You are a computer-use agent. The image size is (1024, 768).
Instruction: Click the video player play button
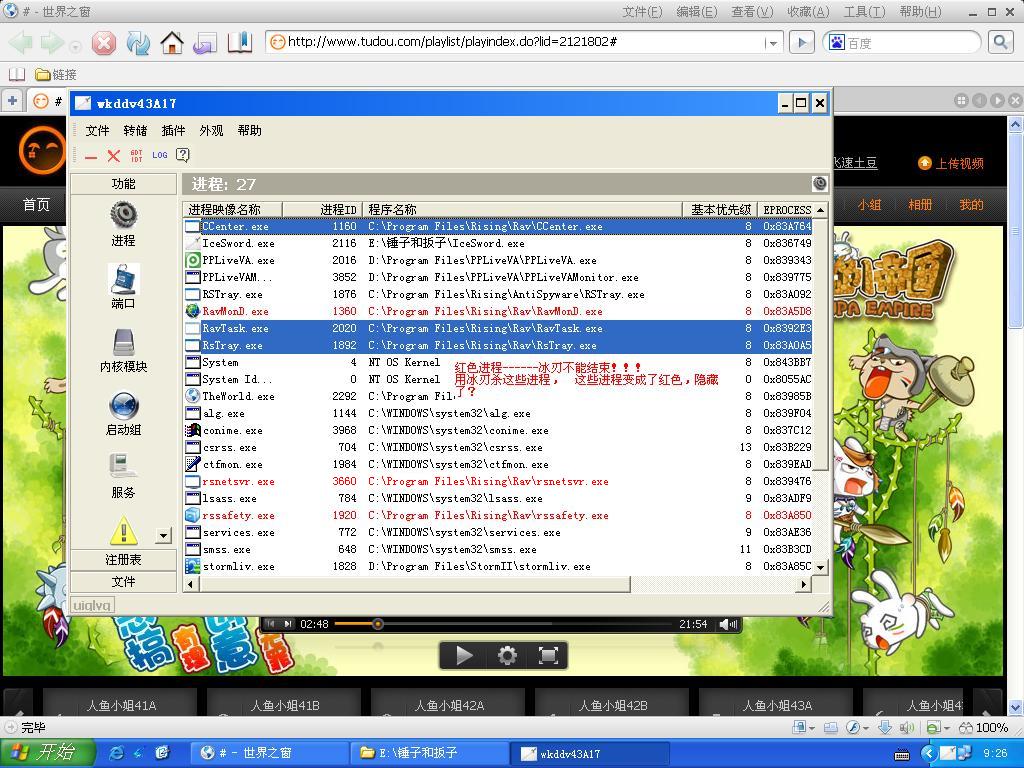click(x=464, y=655)
